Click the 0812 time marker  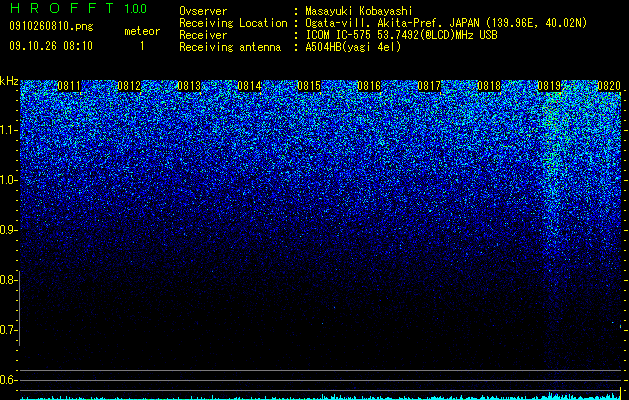[129, 86]
